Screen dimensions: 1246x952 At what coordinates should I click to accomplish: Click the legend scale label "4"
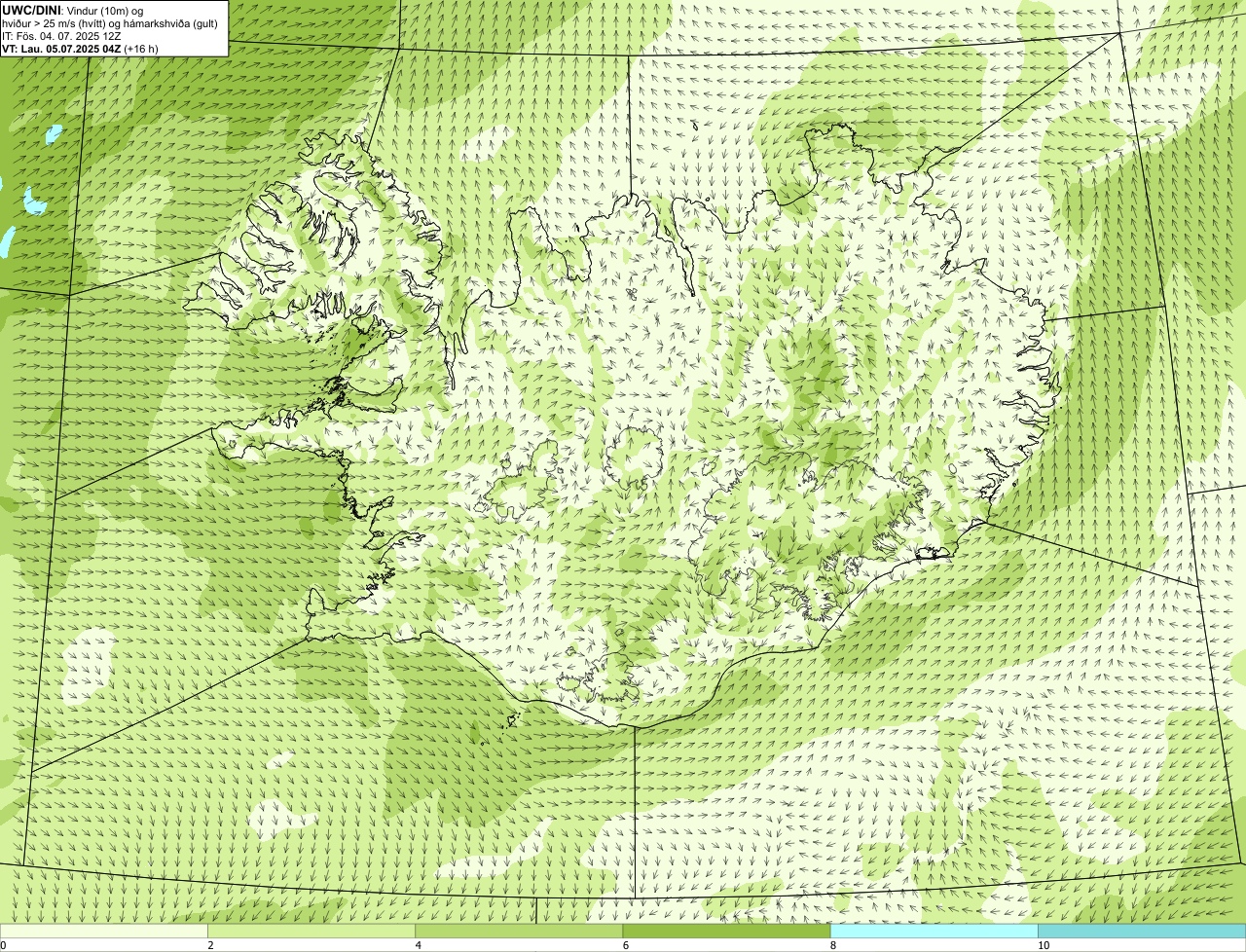418,945
